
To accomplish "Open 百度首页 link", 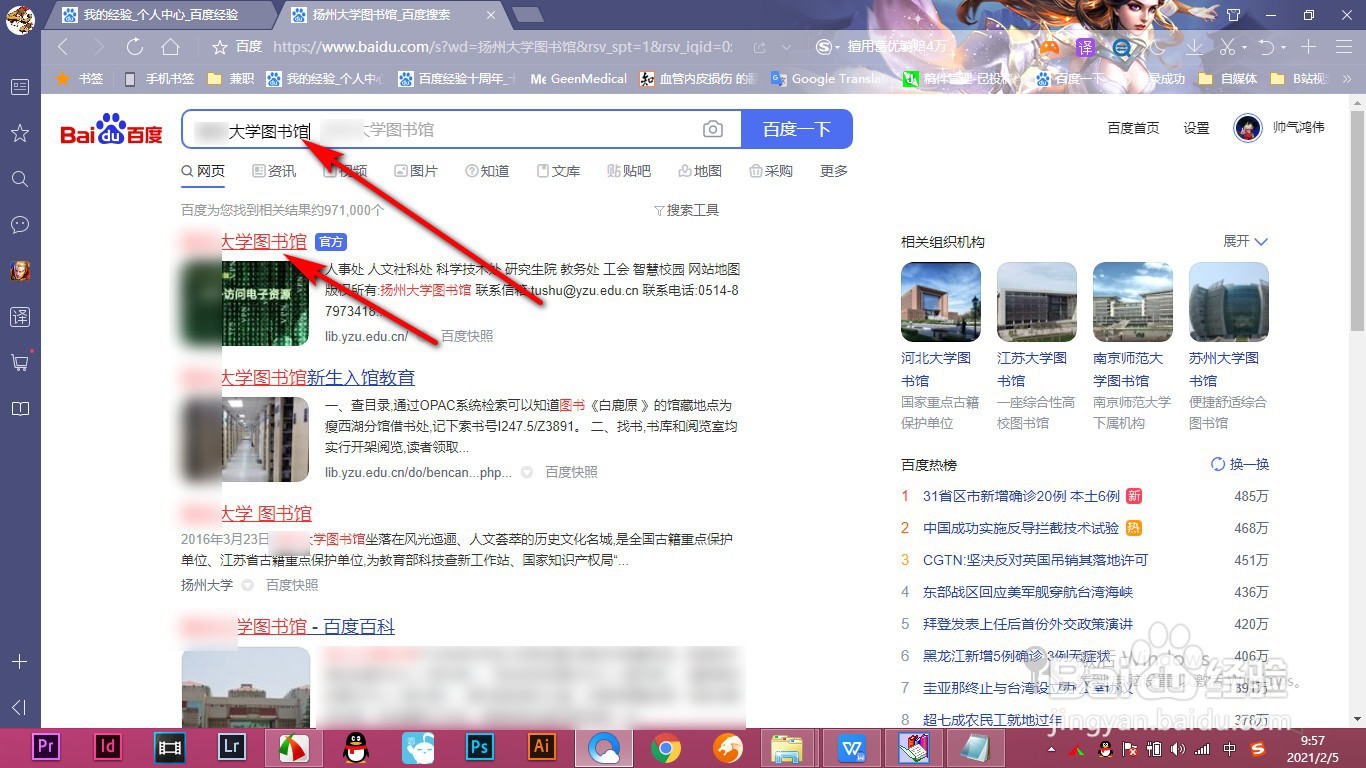I will (1133, 128).
